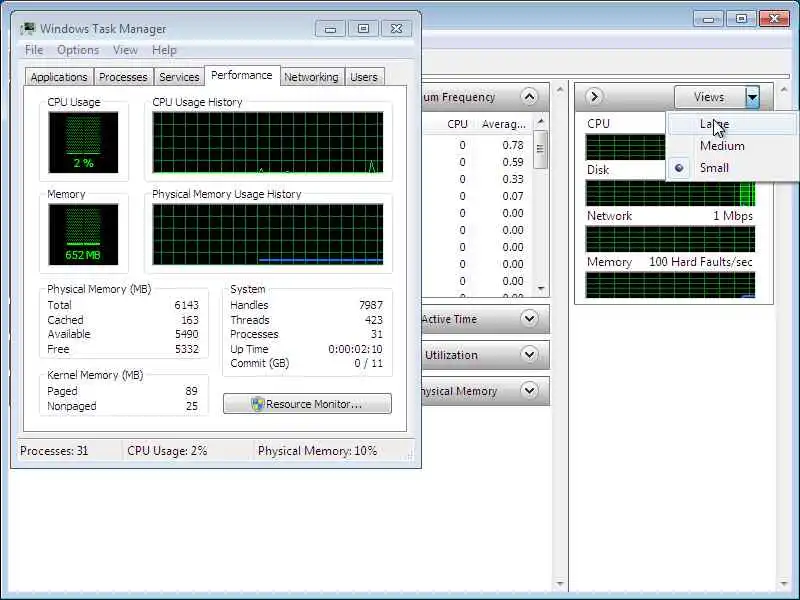Select the Medium view option
This screenshot has height=600, width=800.
733,146
